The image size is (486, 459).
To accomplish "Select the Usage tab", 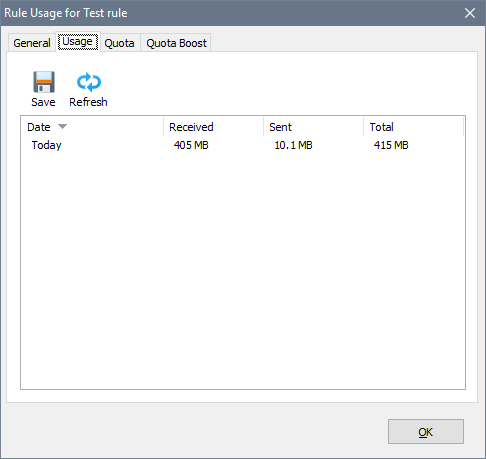I will click(x=78, y=42).
